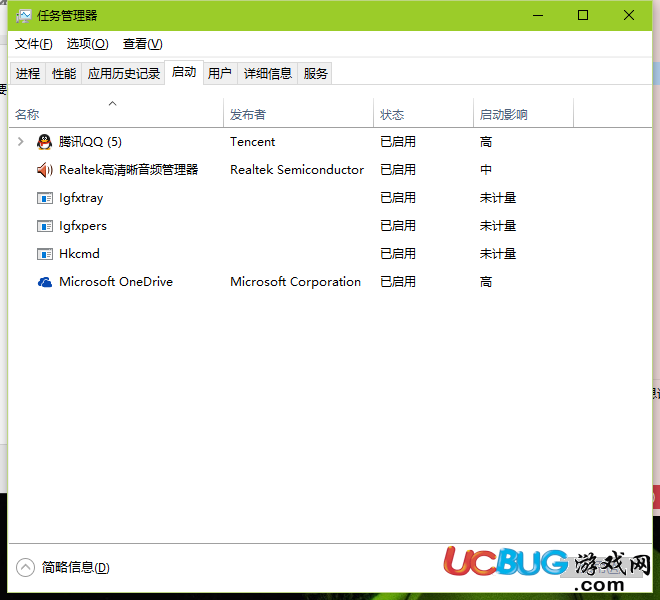Select the 腾讯QQ (5) row name
Screen dimensions: 660x600
(90, 142)
